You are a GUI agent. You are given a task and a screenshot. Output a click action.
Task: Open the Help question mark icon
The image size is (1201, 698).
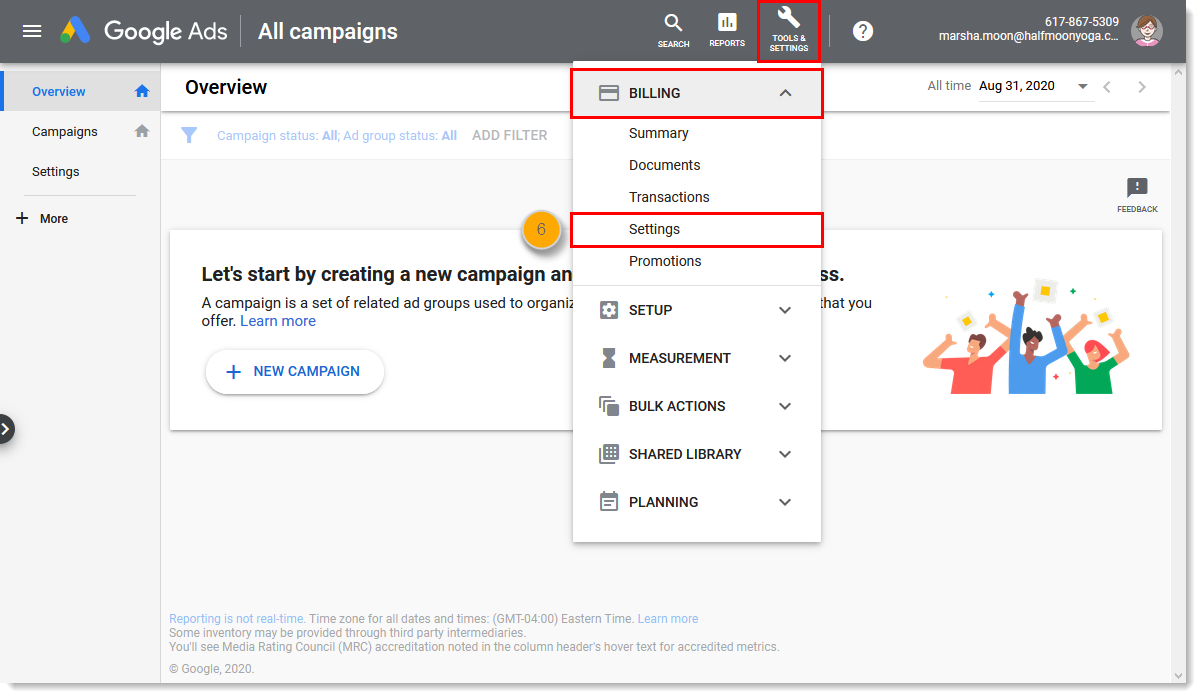pyautogui.click(x=863, y=31)
